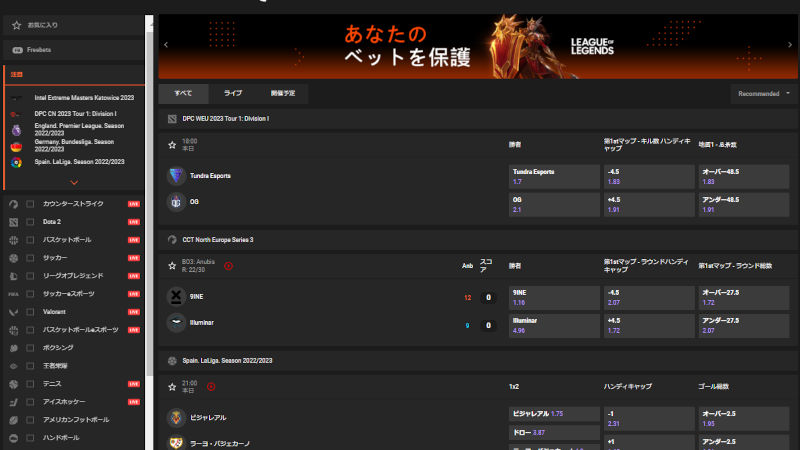800x450 pixels.
Task: Switch to the ライブ tab
Action: coord(233,93)
